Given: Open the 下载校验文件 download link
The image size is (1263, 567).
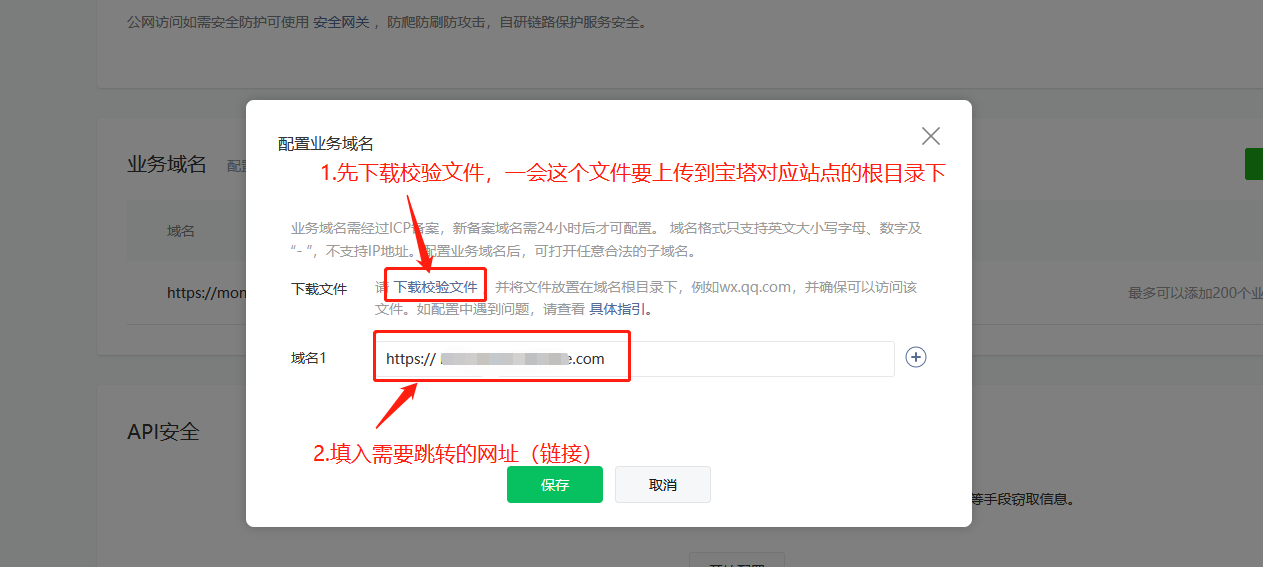Looking at the screenshot, I should click(x=435, y=287).
